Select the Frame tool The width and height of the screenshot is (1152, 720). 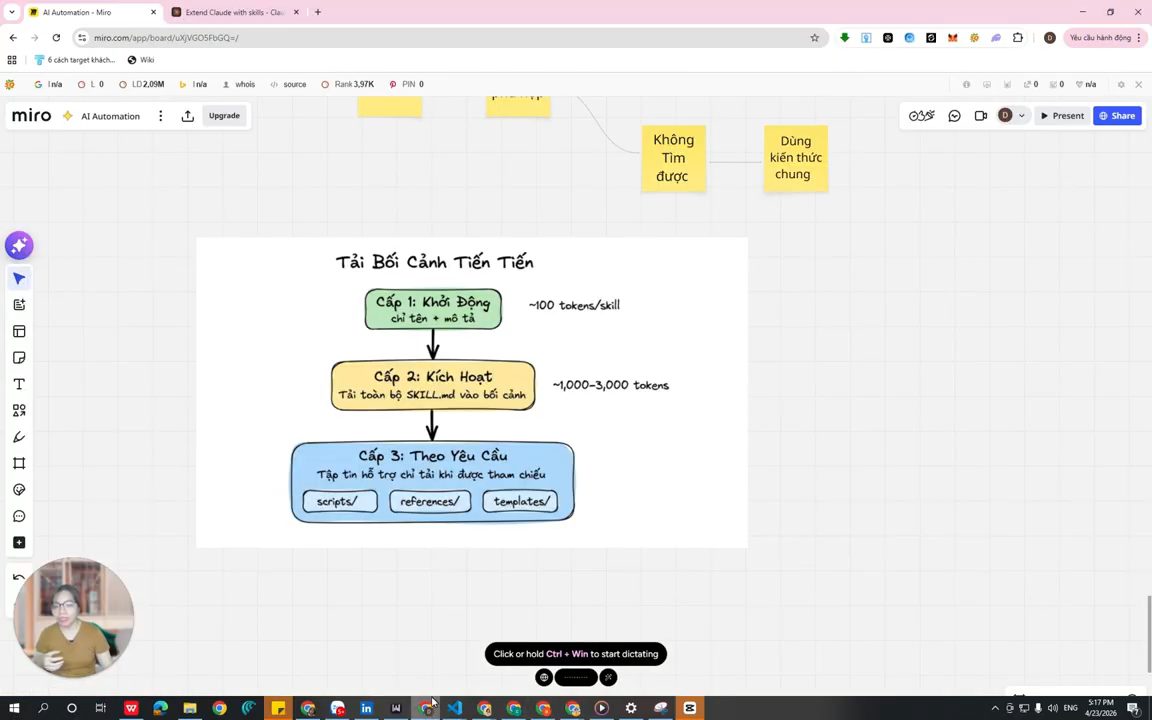pyautogui.click(x=19, y=464)
